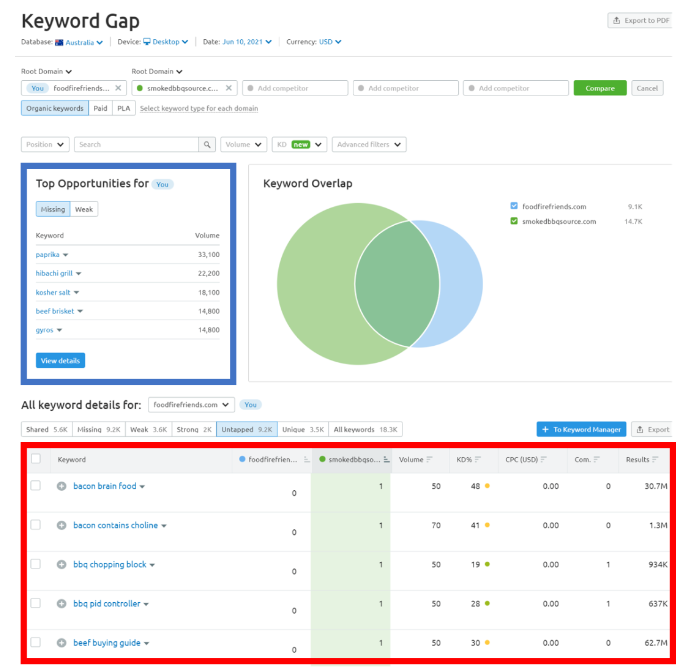Select the Strong 2K tab
The height and width of the screenshot is (672, 696).
[x=194, y=429]
